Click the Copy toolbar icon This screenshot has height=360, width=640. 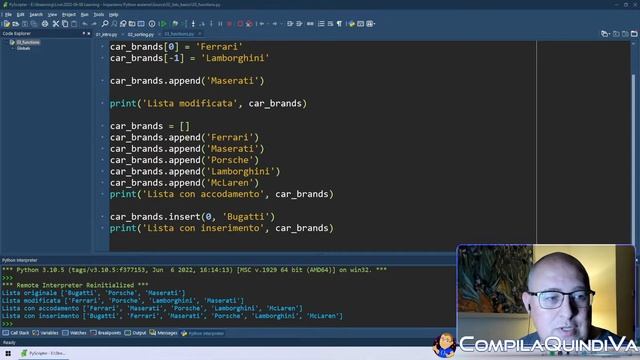pyautogui.click(x=65, y=24)
